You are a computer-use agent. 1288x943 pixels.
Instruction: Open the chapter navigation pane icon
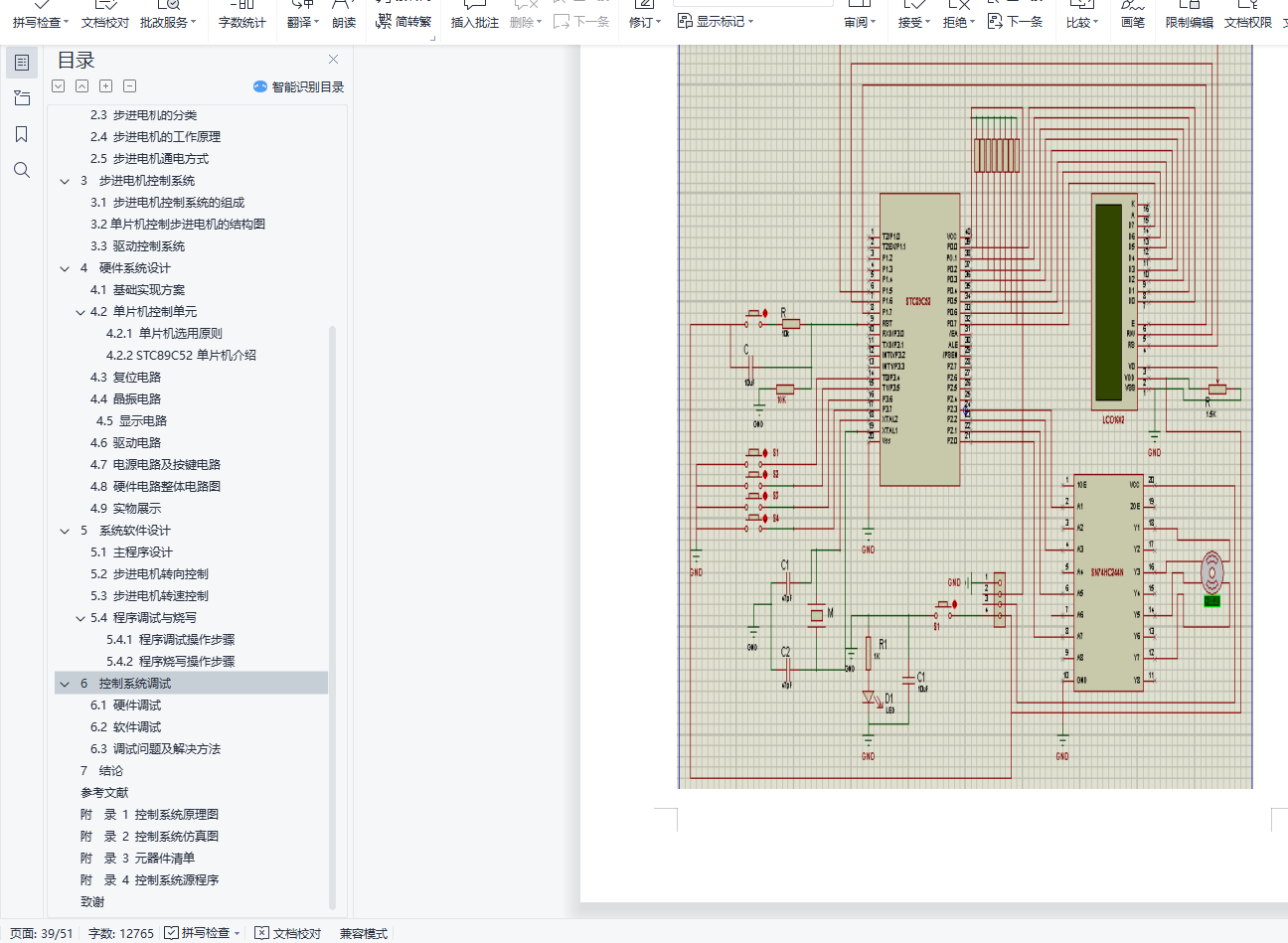point(22,97)
